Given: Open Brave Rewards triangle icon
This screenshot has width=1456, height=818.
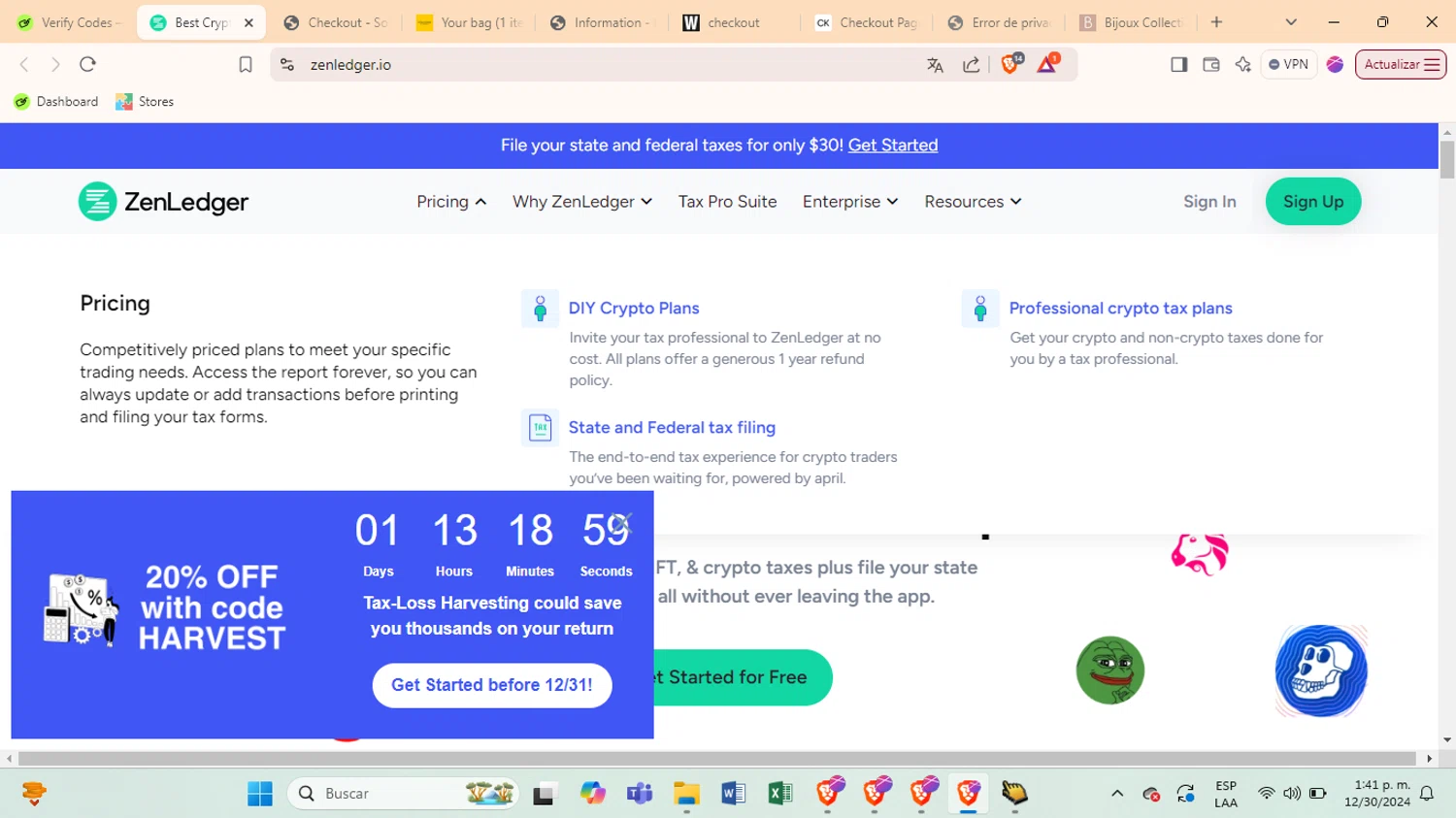Looking at the screenshot, I should [1047, 64].
